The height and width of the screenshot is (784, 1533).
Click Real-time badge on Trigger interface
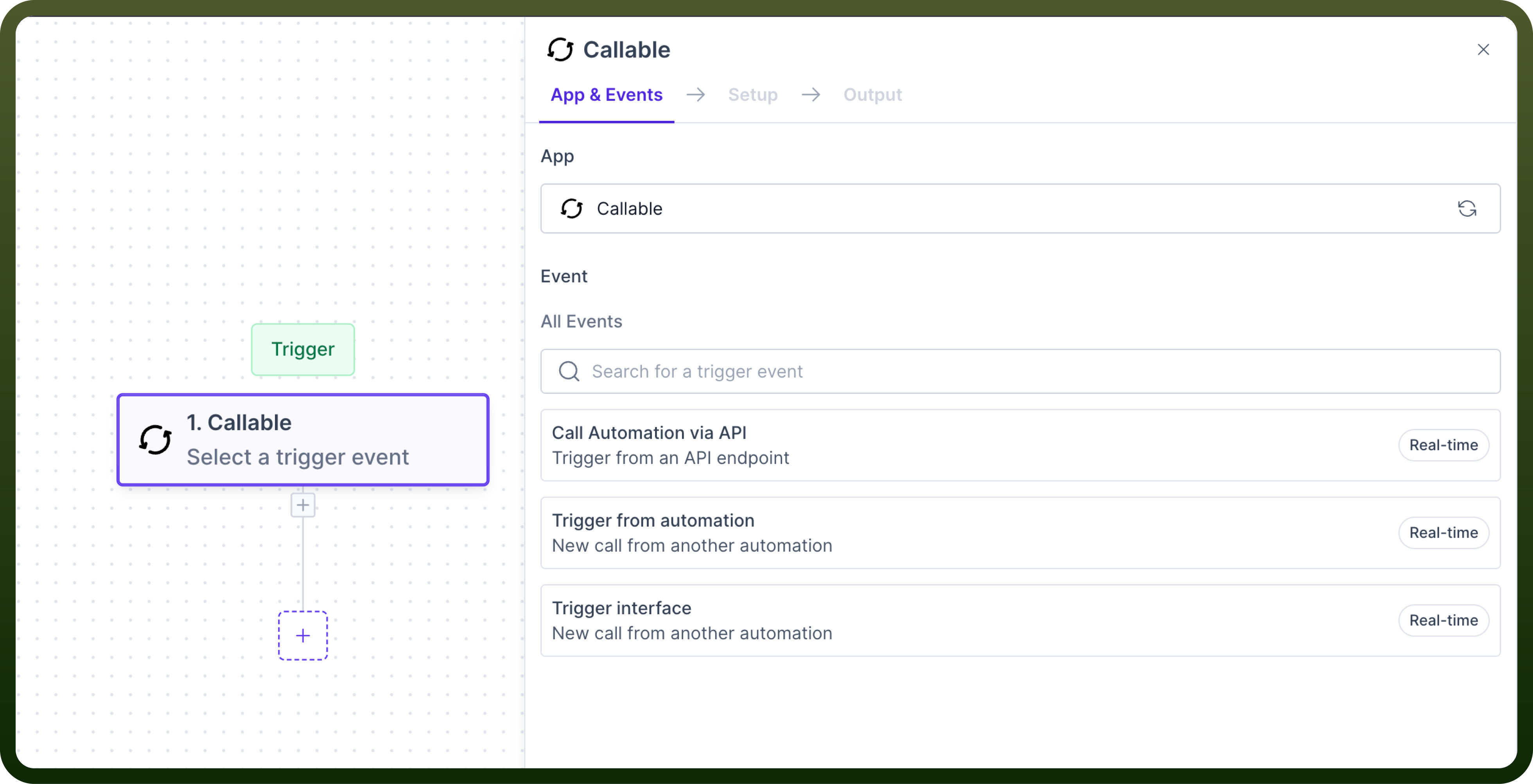coord(1443,621)
